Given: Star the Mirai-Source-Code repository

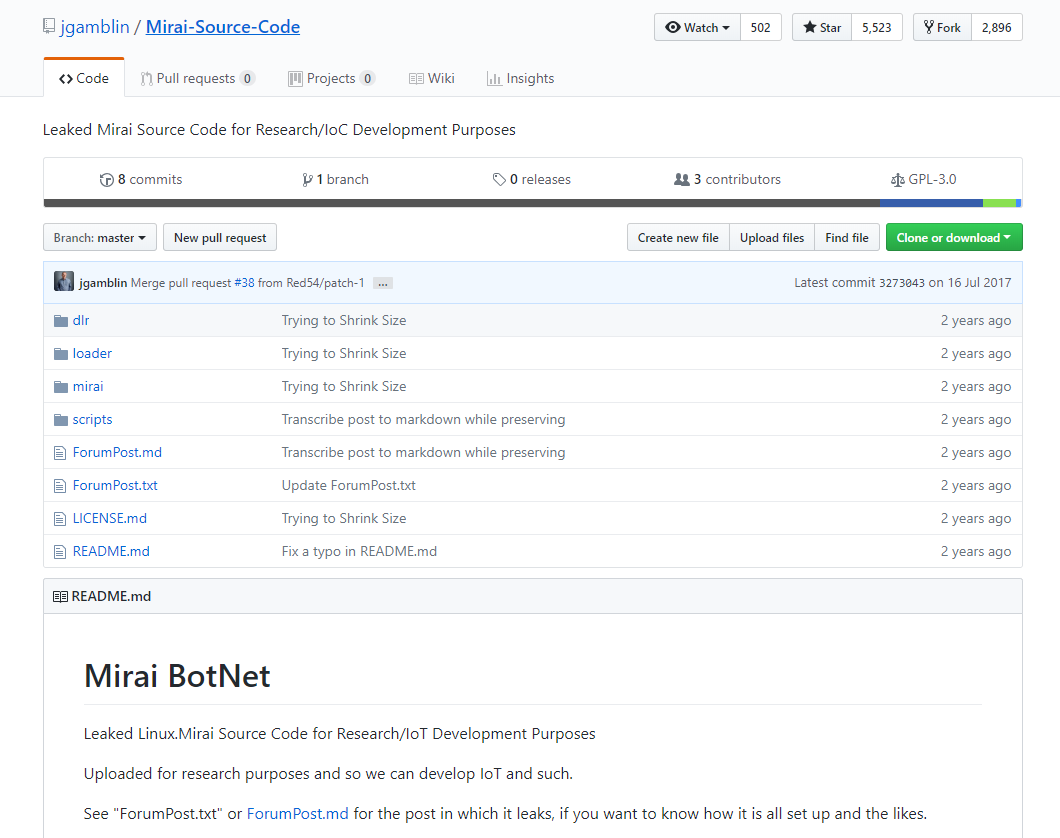Looking at the screenshot, I should 822,28.
